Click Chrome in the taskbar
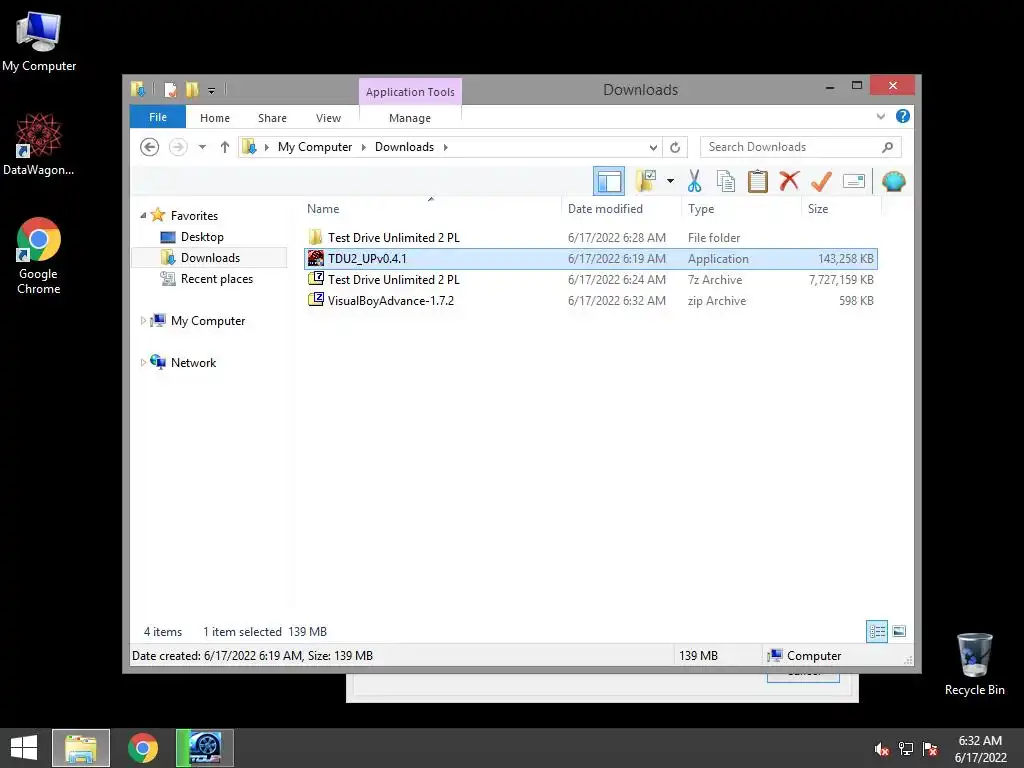 pyautogui.click(x=142, y=748)
